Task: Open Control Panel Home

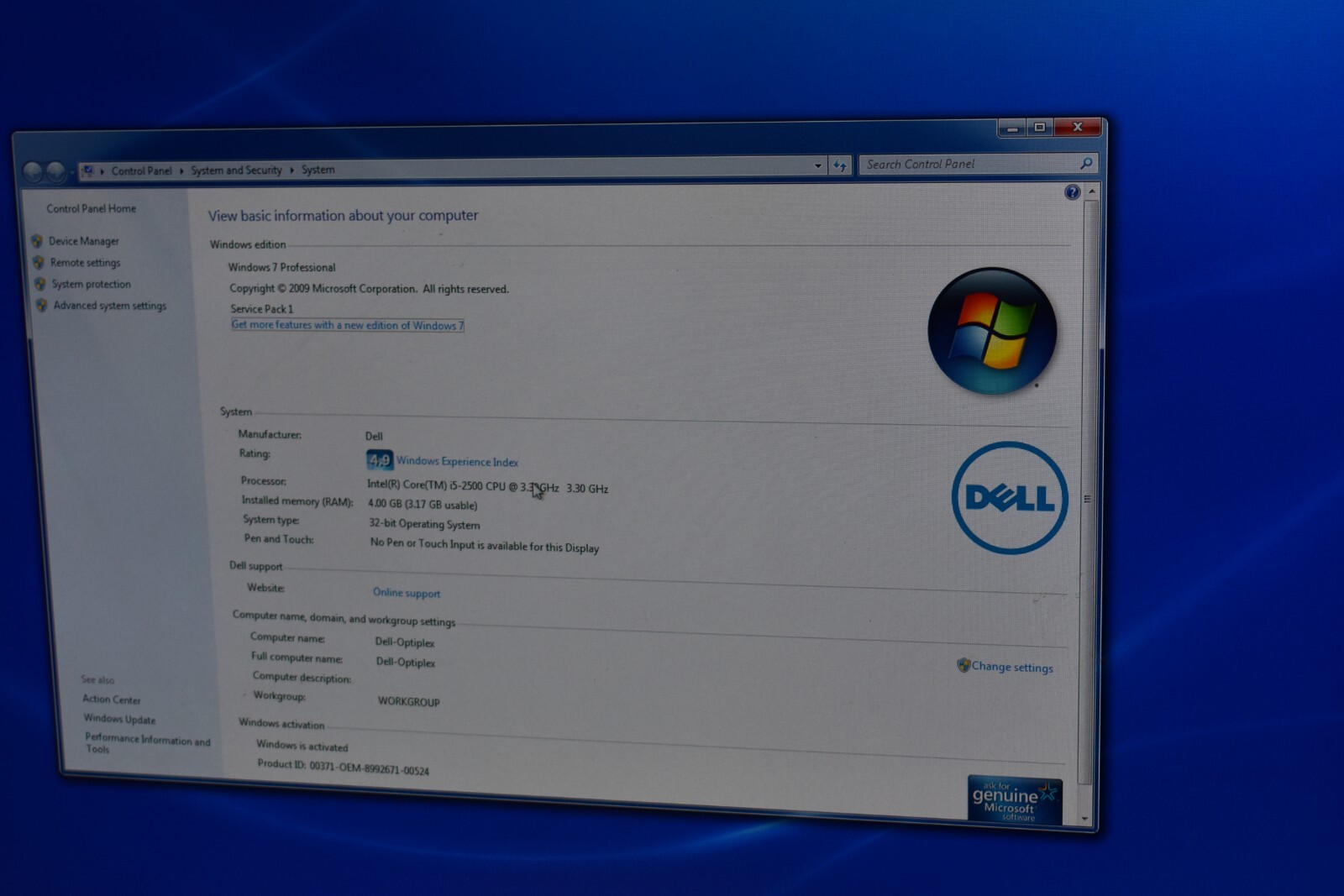Action: [x=91, y=208]
